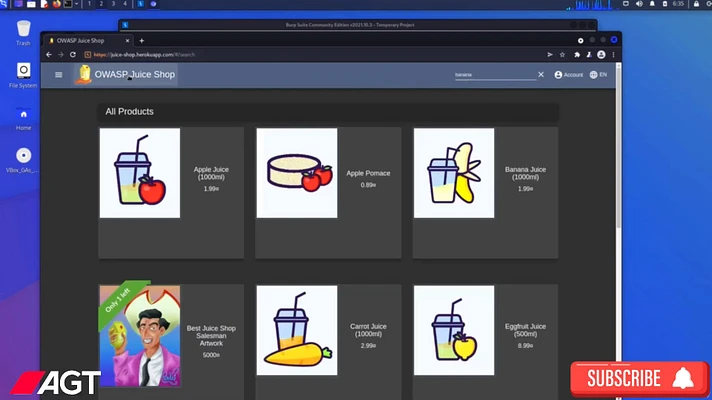
Task: Click the Carrot Juice (1000ml) name text
Action: (368, 330)
